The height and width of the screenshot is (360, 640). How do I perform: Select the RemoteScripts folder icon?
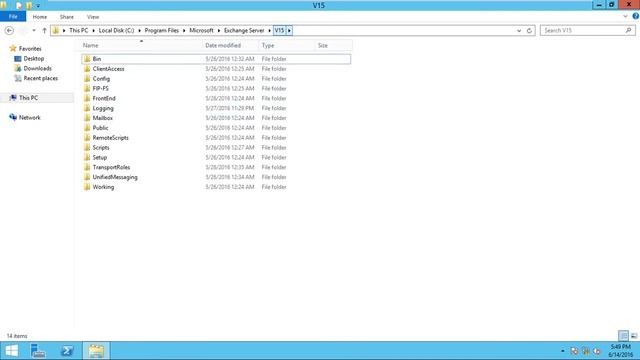pos(87,138)
